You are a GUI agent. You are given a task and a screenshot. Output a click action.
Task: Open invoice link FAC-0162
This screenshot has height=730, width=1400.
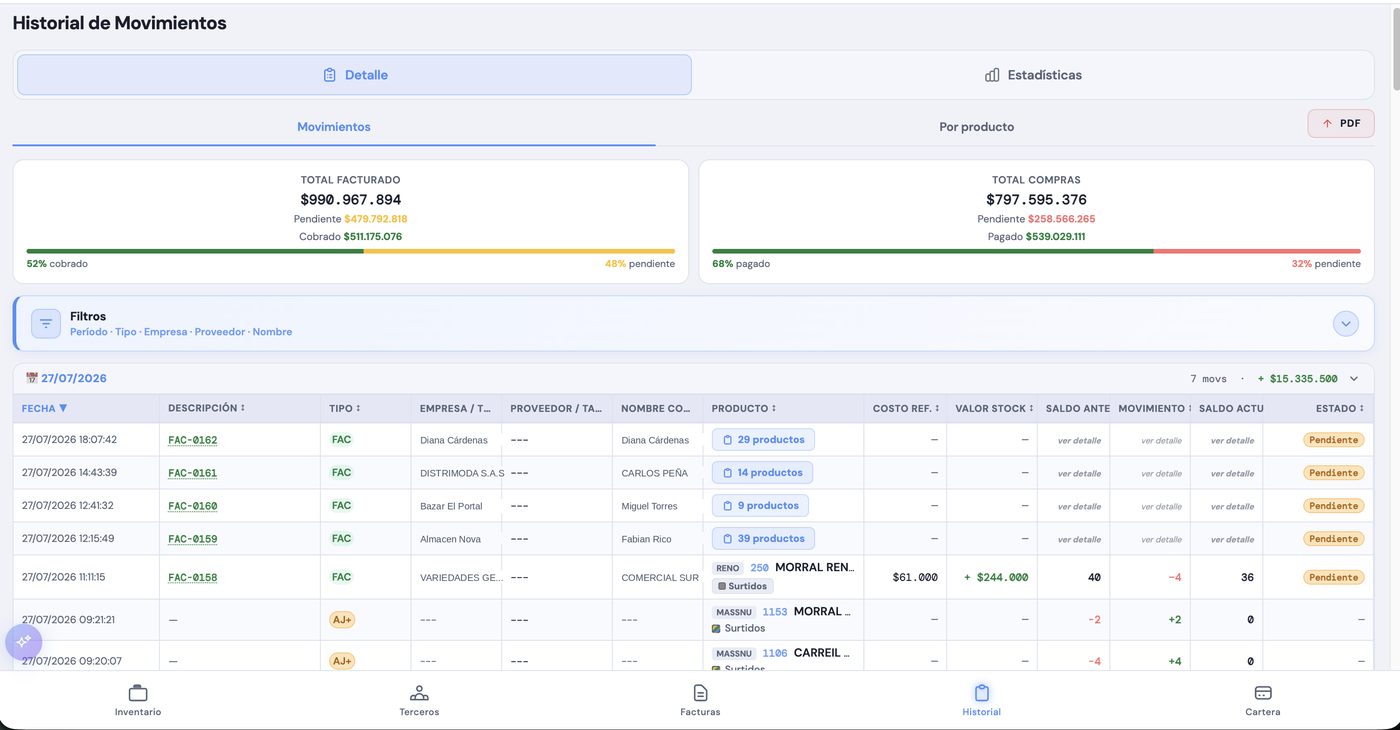(x=192, y=440)
